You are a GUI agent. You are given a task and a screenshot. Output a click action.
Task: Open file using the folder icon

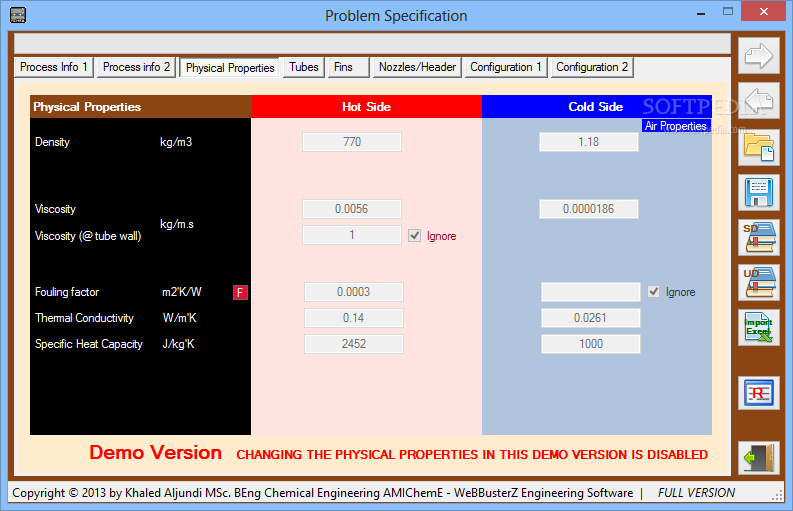pos(759,147)
